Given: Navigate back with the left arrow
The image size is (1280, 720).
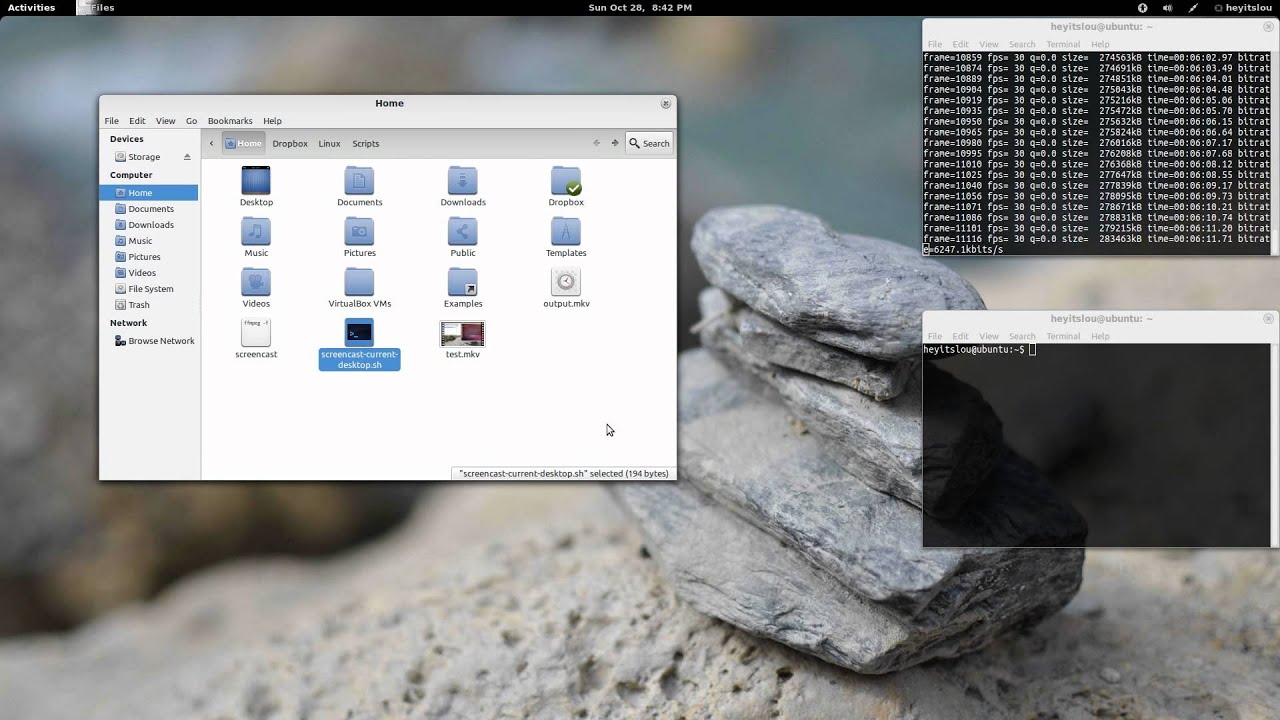Looking at the screenshot, I should [597, 143].
